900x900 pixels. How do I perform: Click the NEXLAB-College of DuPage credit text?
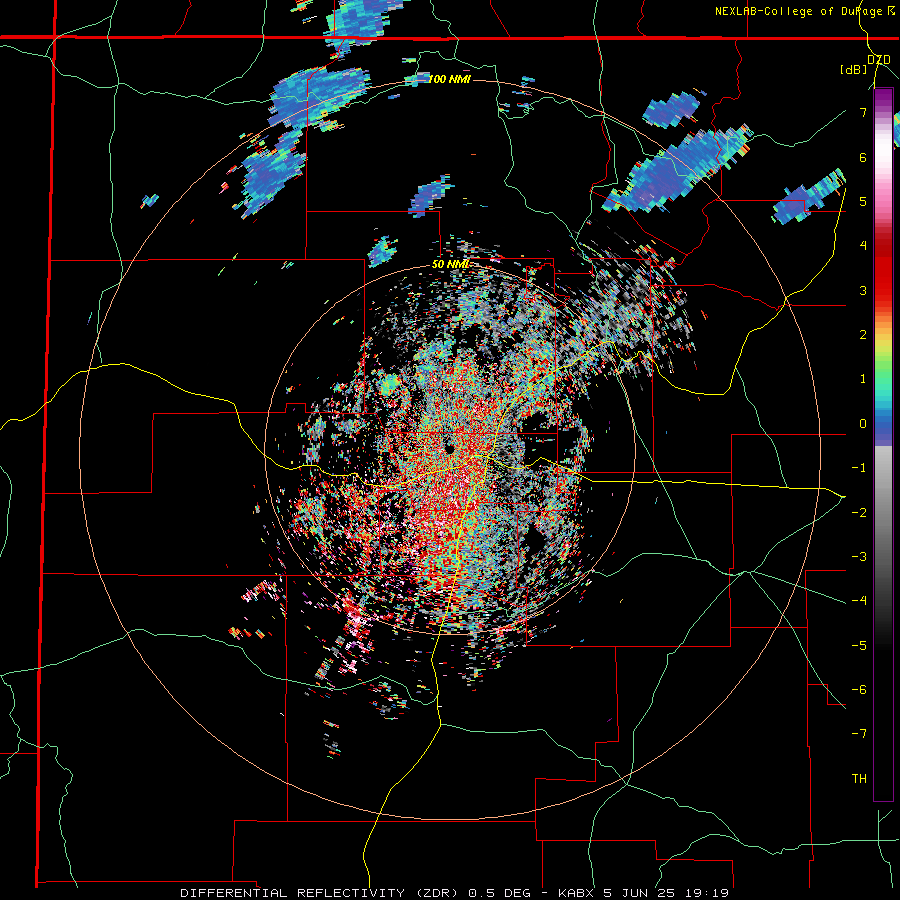pyautogui.click(x=800, y=11)
